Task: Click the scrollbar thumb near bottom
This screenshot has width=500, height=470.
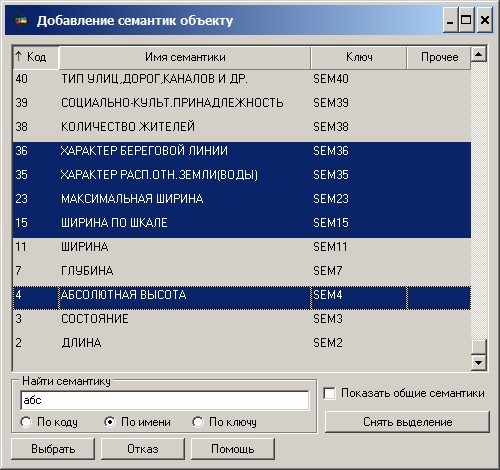Action: click(x=479, y=347)
